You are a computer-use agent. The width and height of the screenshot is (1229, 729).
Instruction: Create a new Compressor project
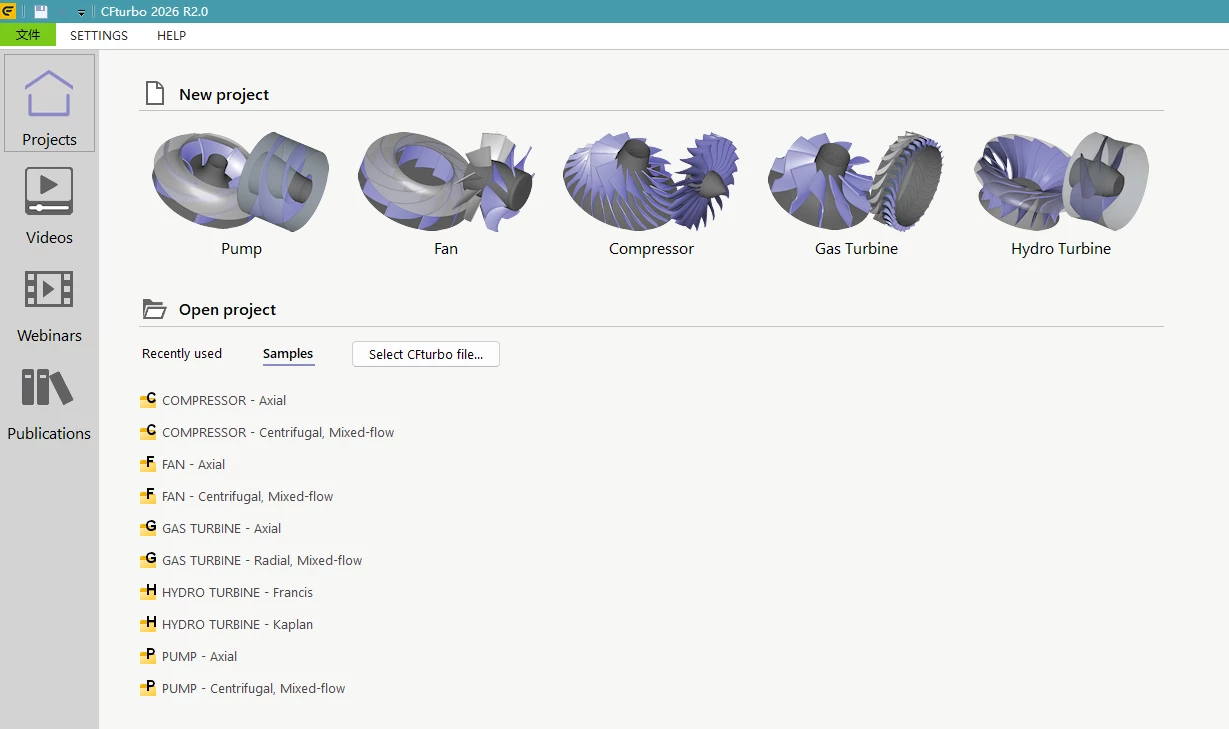651,193
